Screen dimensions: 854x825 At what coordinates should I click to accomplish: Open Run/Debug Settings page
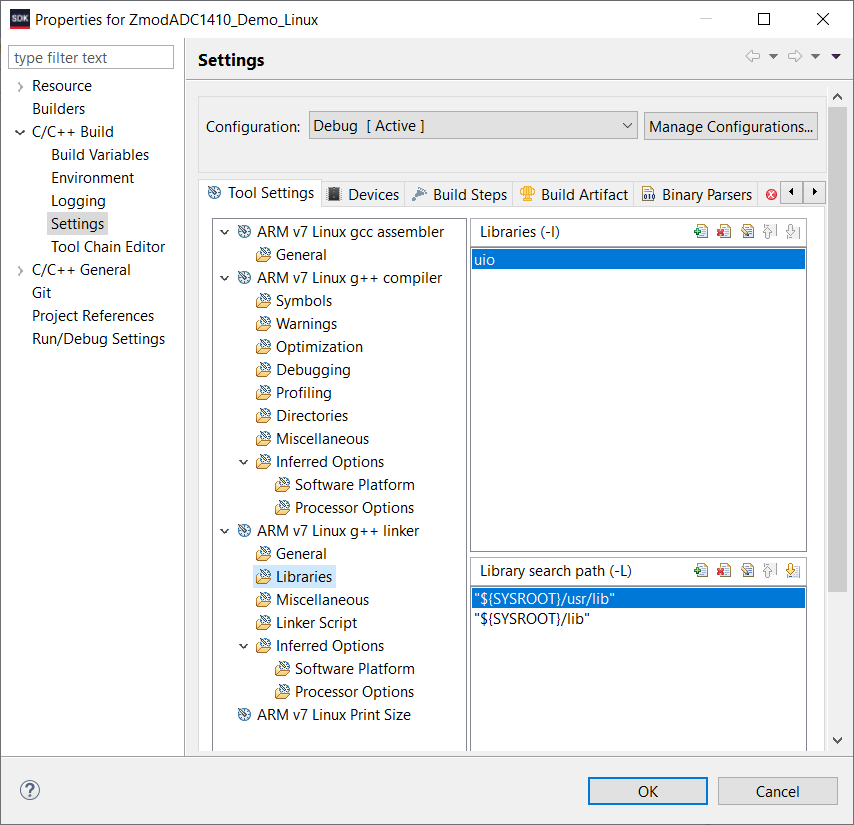click(x=98, y=339)
